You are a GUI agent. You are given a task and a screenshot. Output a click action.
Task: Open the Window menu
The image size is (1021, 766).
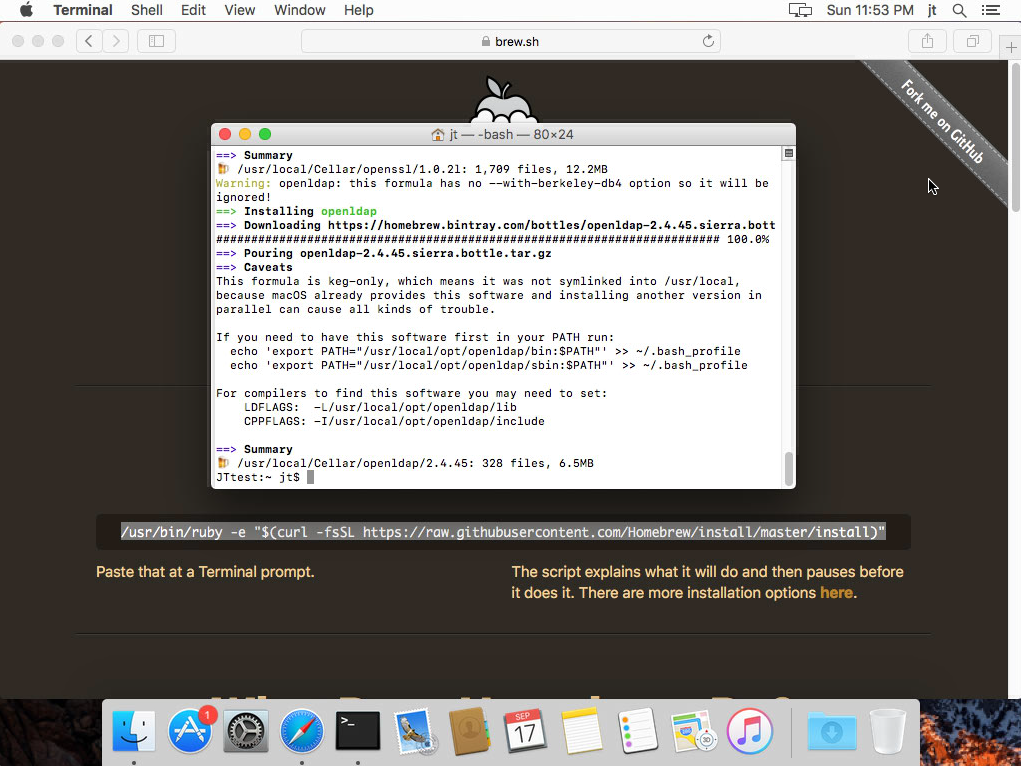tap(300, 10)
